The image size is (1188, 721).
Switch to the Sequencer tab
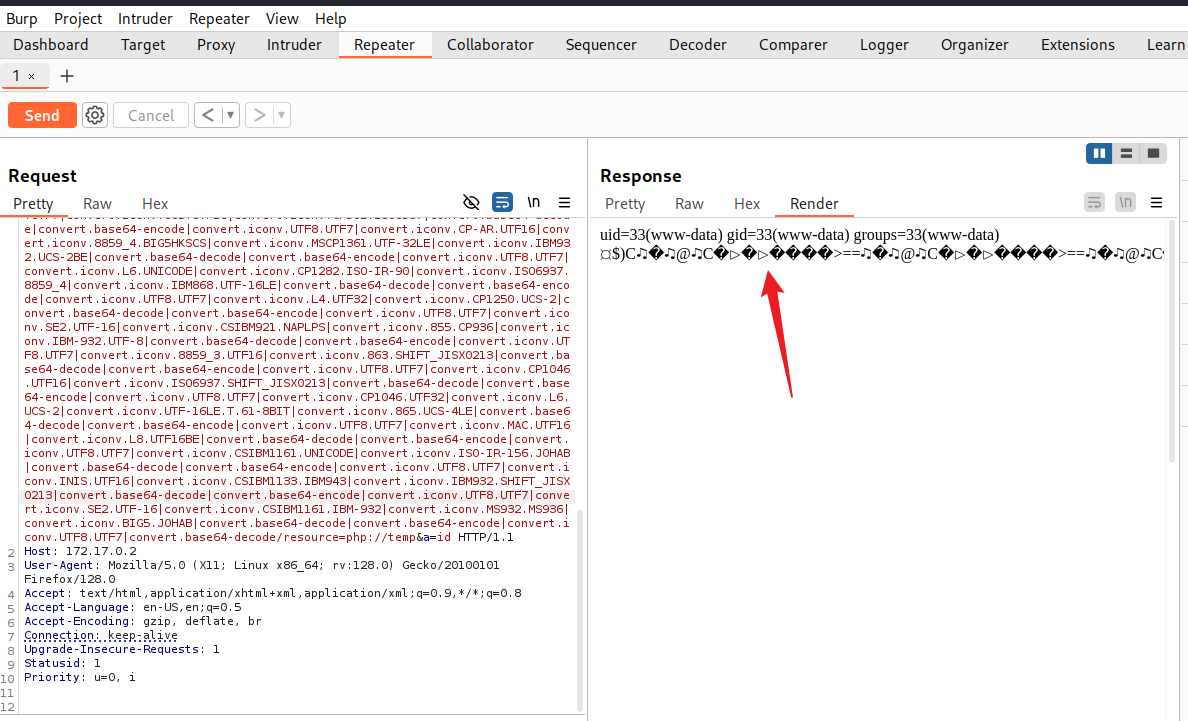coord(601,45)
